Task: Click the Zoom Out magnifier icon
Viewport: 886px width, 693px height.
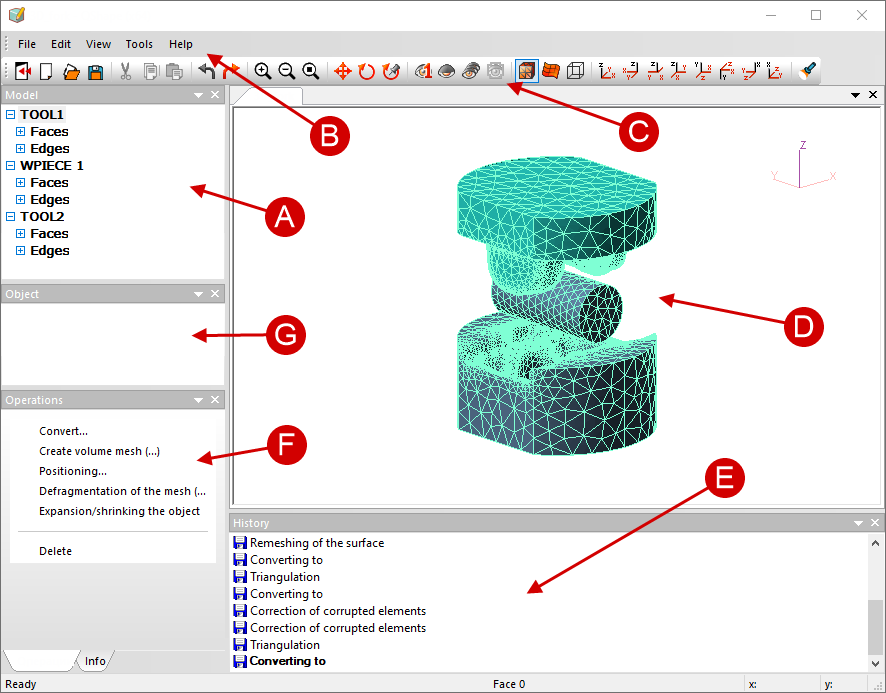Action: (x=287, y=71)
